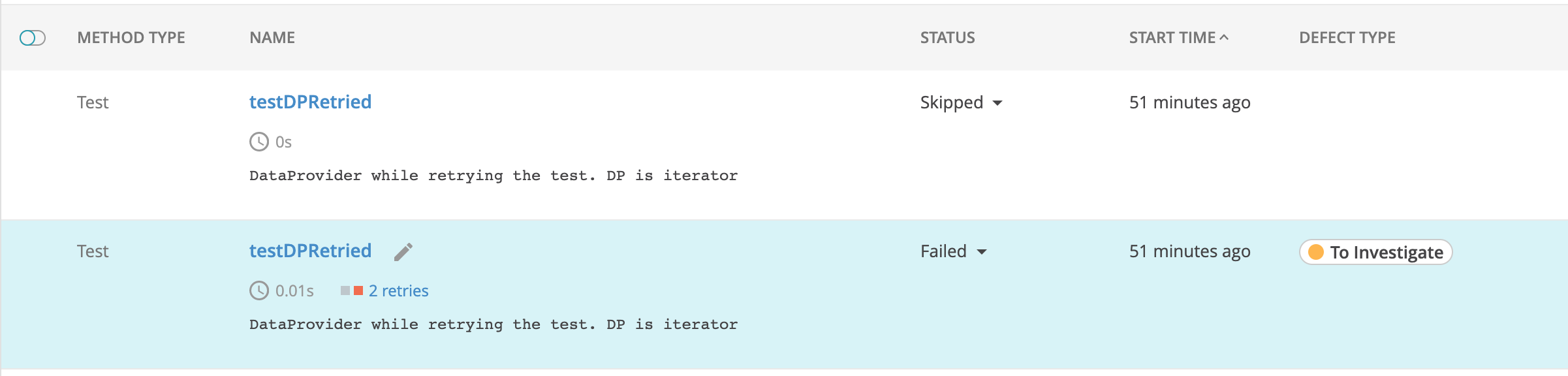Expand the DEFECT TYPE column header
This screenshot has width=1568, height=376.
coord(1347,37)
